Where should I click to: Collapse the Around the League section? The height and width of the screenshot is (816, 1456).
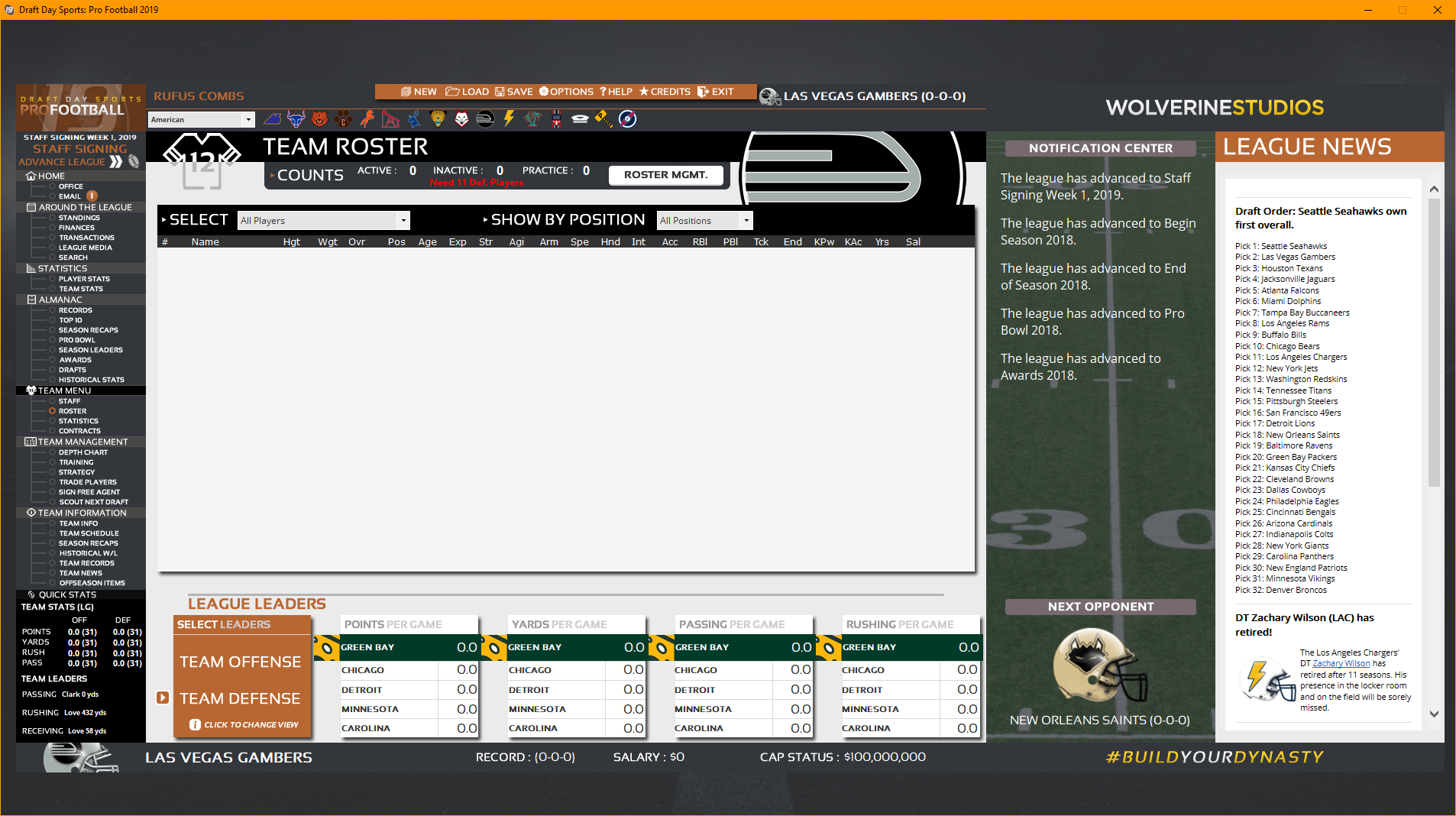click(81, 207)
